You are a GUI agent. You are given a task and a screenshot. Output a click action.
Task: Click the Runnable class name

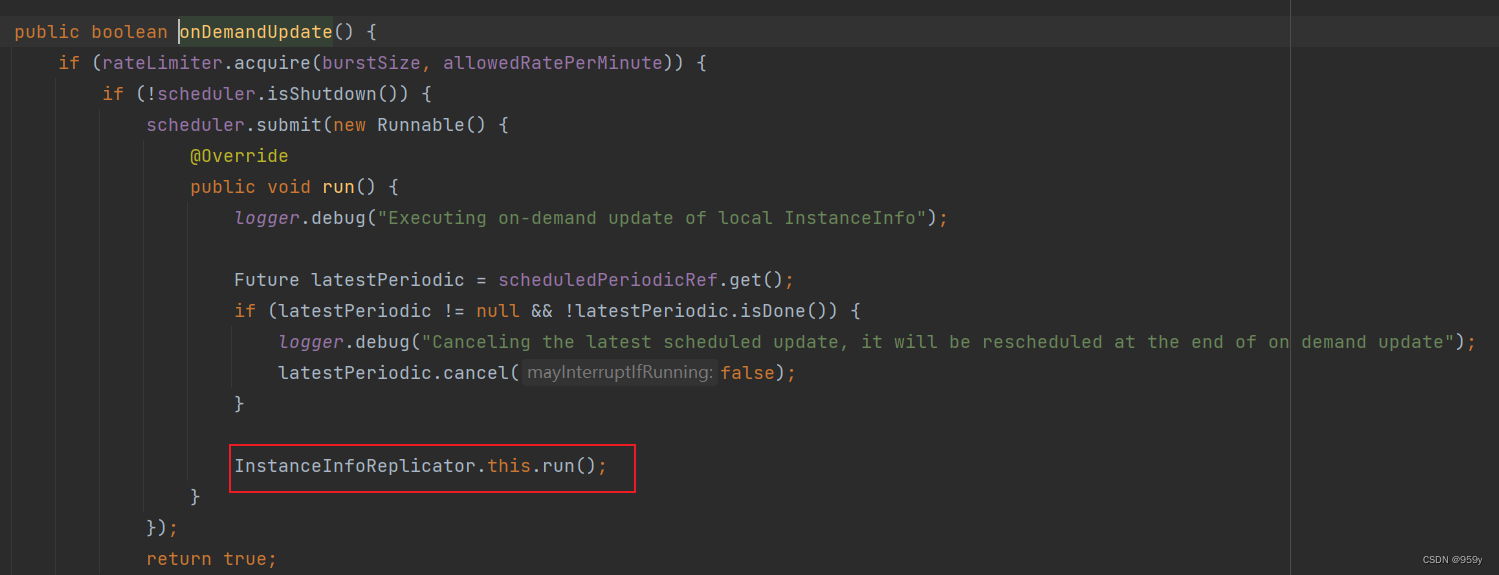(421, 125)
